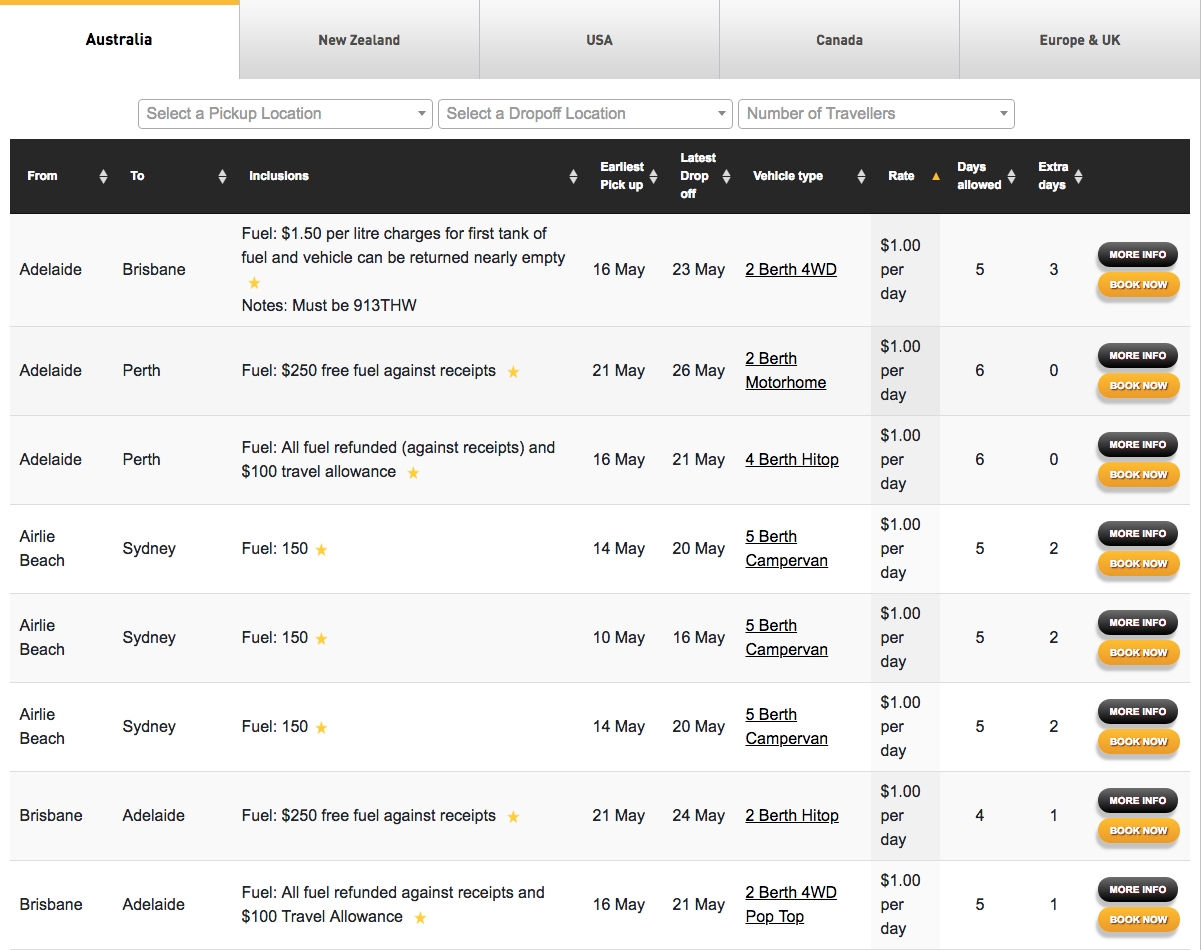The width and height of the screenshot is (1201, 950).
Task: Book Now for Adelaide to Brisbane
Action: coord(1137,285)
